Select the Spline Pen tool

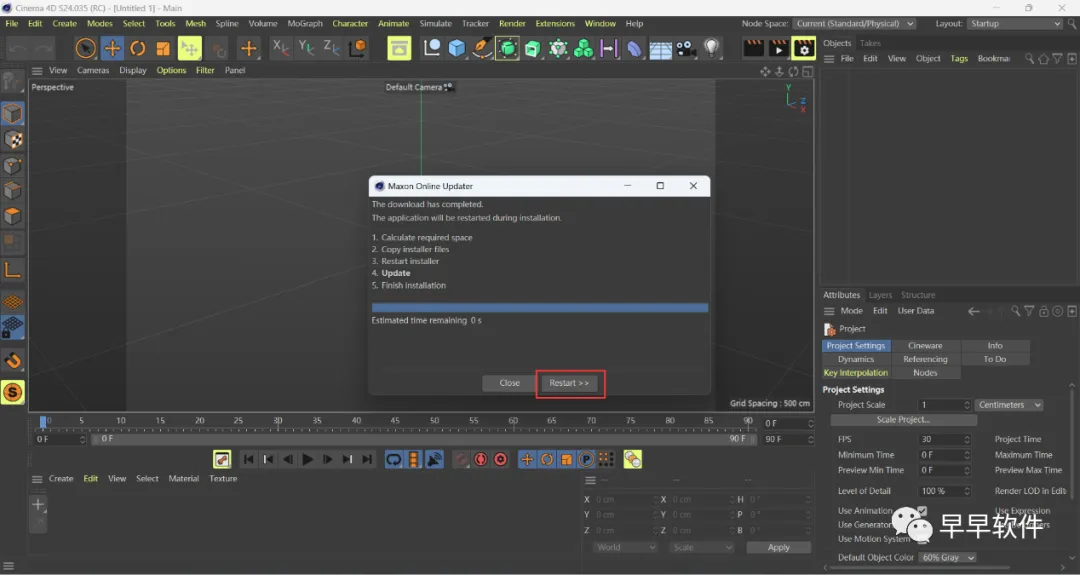click(x=482, y=48)
